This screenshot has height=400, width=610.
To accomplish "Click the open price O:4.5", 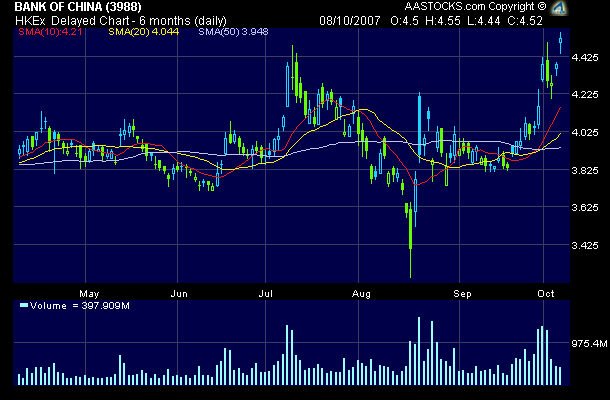I will coord(405,21).
